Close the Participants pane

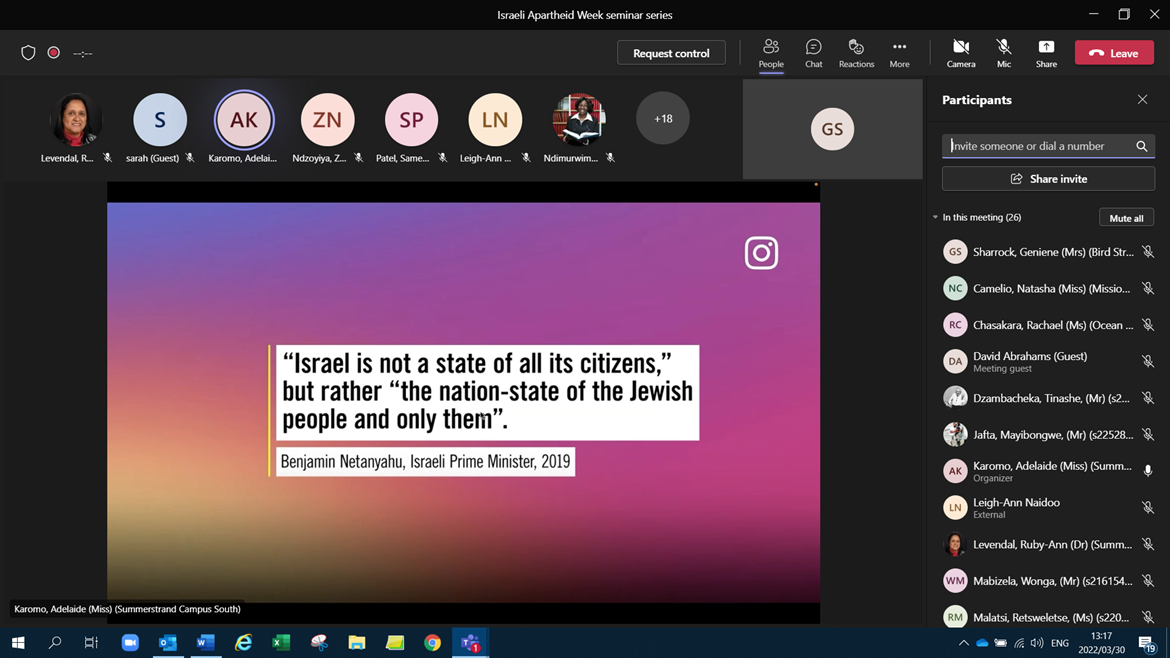tap(1142, 99)
